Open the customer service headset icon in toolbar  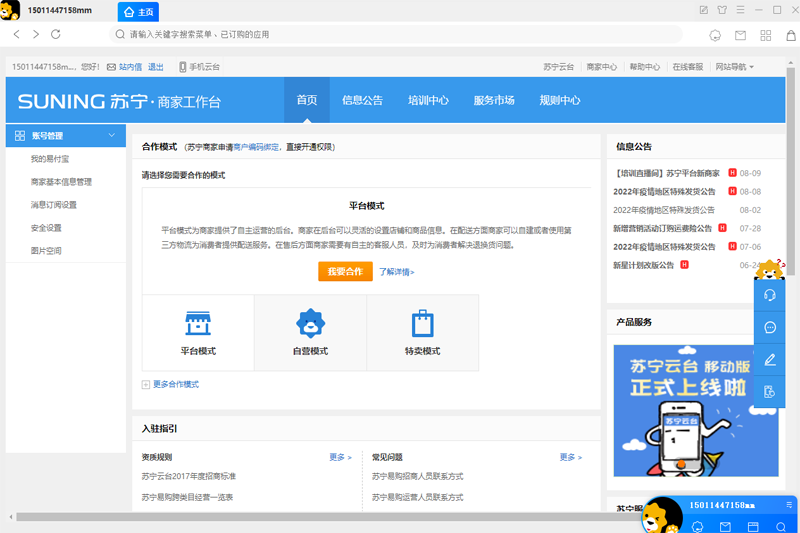point(715,35)
